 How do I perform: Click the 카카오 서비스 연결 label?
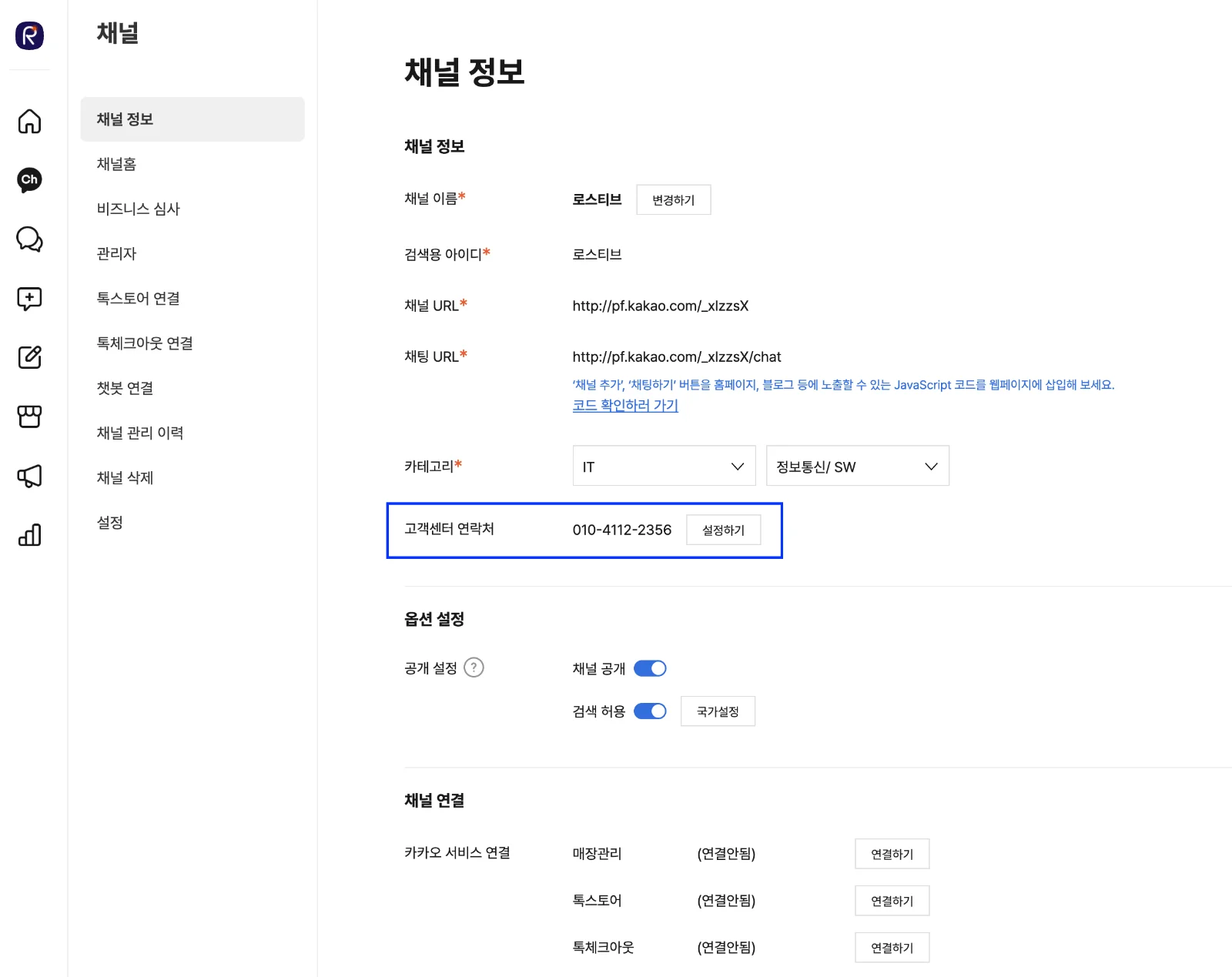[457, 852]
